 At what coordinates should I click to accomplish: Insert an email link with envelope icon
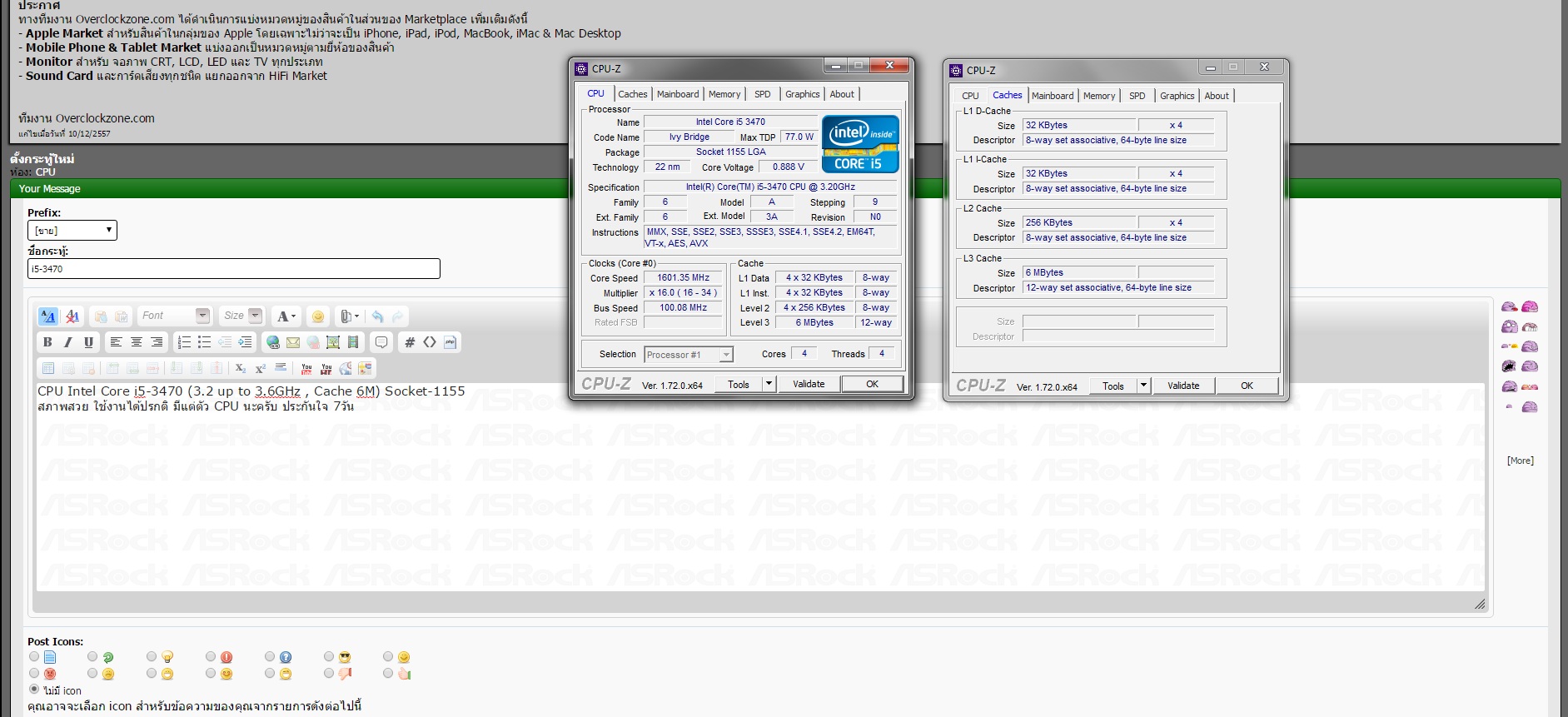[293, 342]
